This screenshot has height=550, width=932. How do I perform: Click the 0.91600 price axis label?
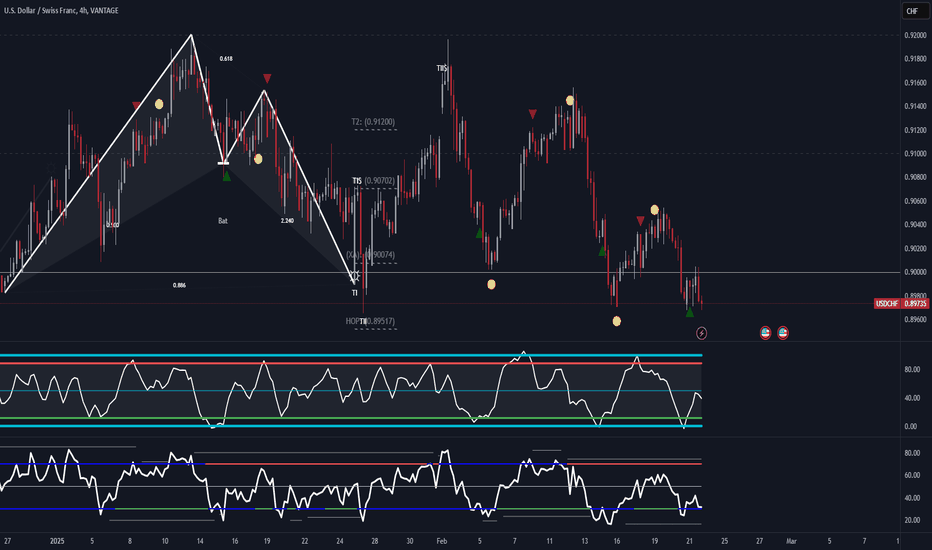(915, 83)
